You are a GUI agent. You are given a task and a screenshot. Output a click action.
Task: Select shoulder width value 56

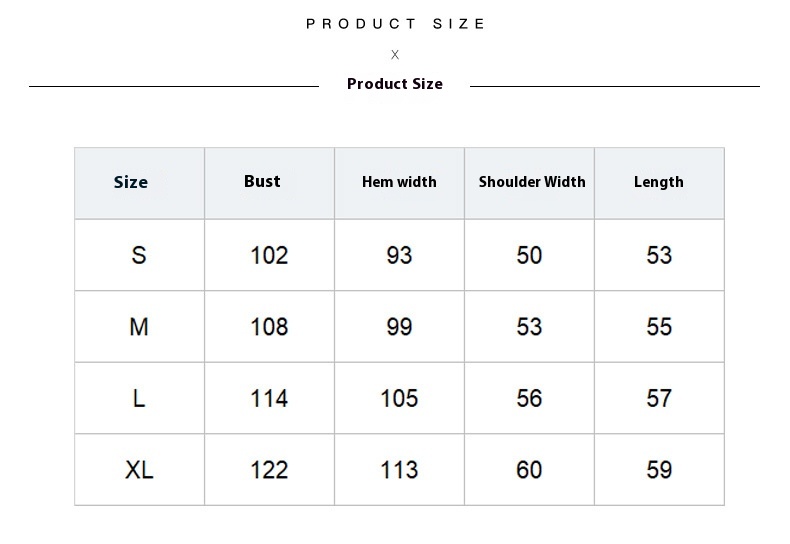tap(529, 398)
